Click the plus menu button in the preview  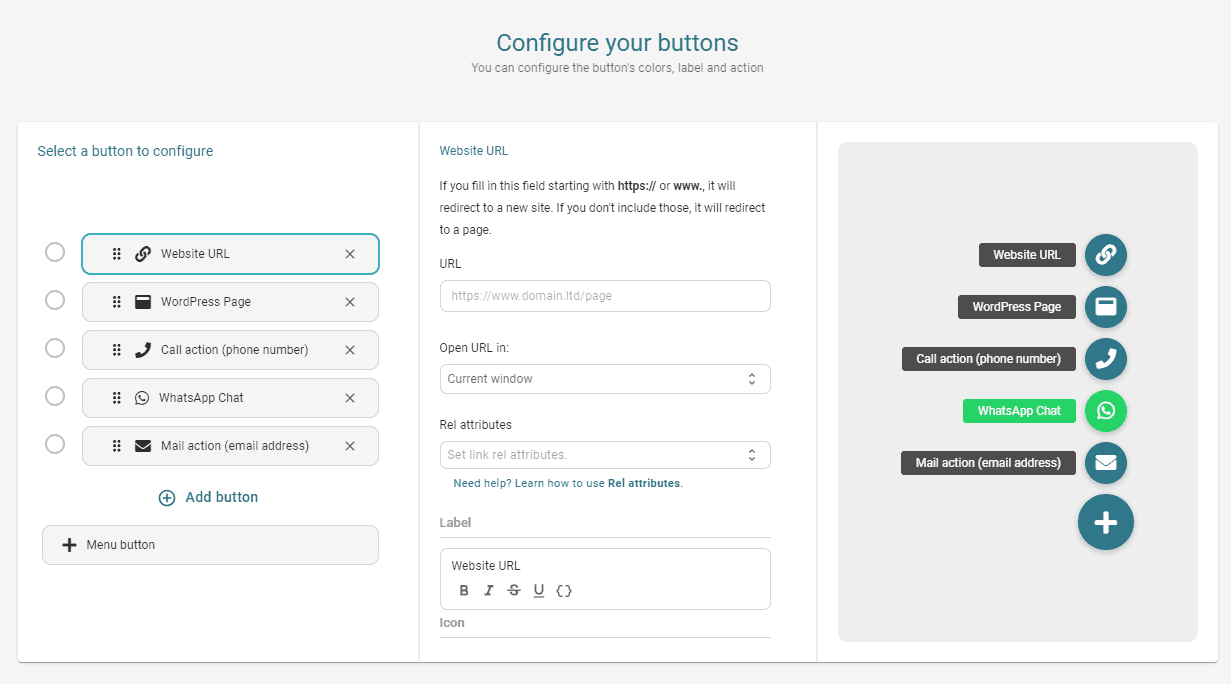pyautogui.click(x=1105, y=522)
